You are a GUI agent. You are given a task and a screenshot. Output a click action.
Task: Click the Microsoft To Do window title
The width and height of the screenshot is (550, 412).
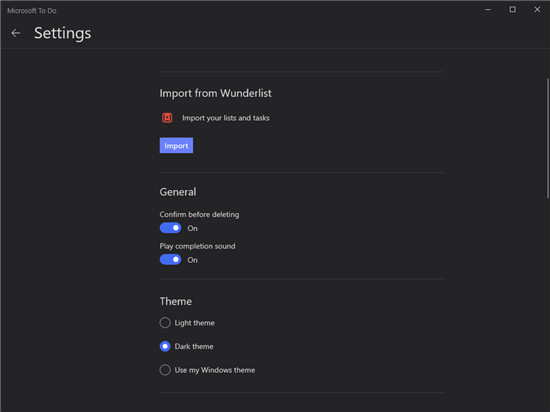[32, 11]
